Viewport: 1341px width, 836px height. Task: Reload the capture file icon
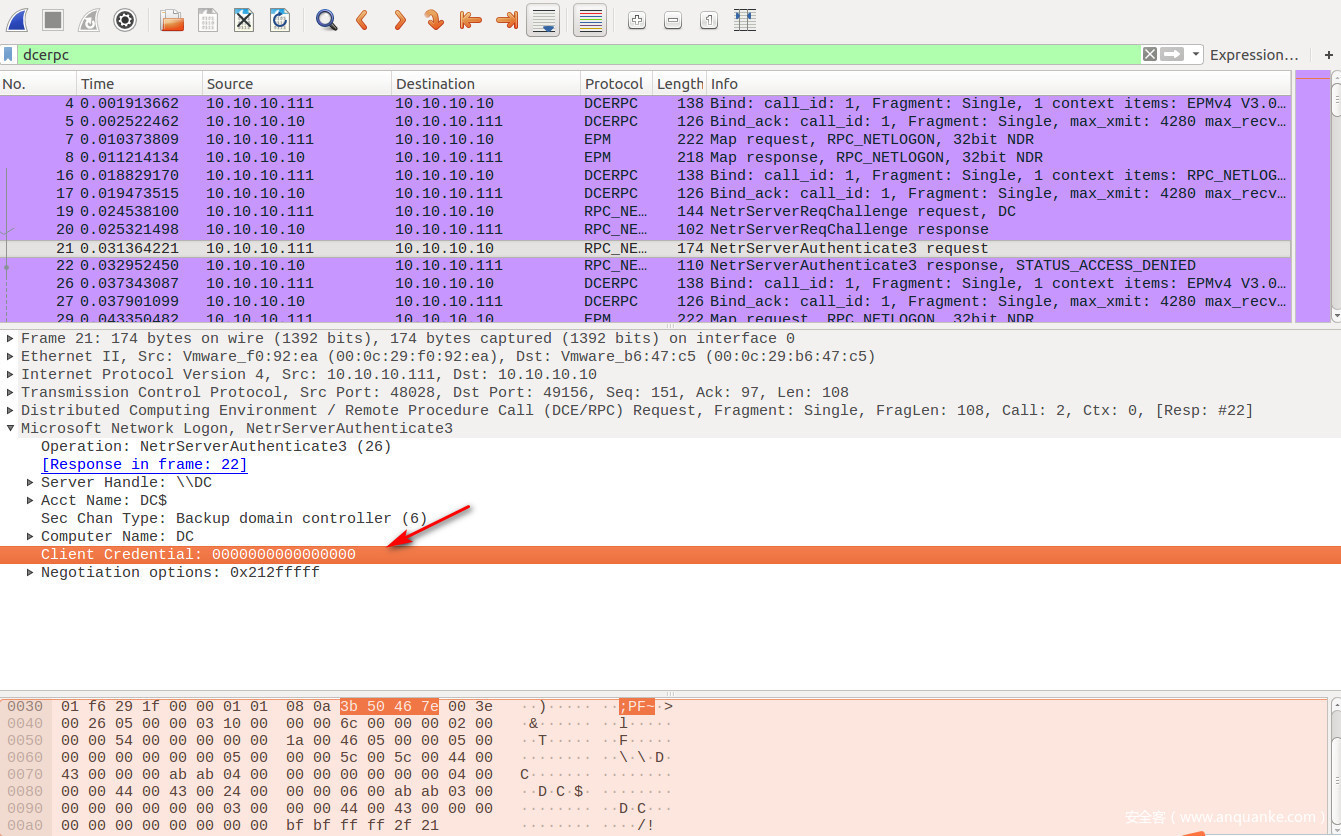point(280,20)
